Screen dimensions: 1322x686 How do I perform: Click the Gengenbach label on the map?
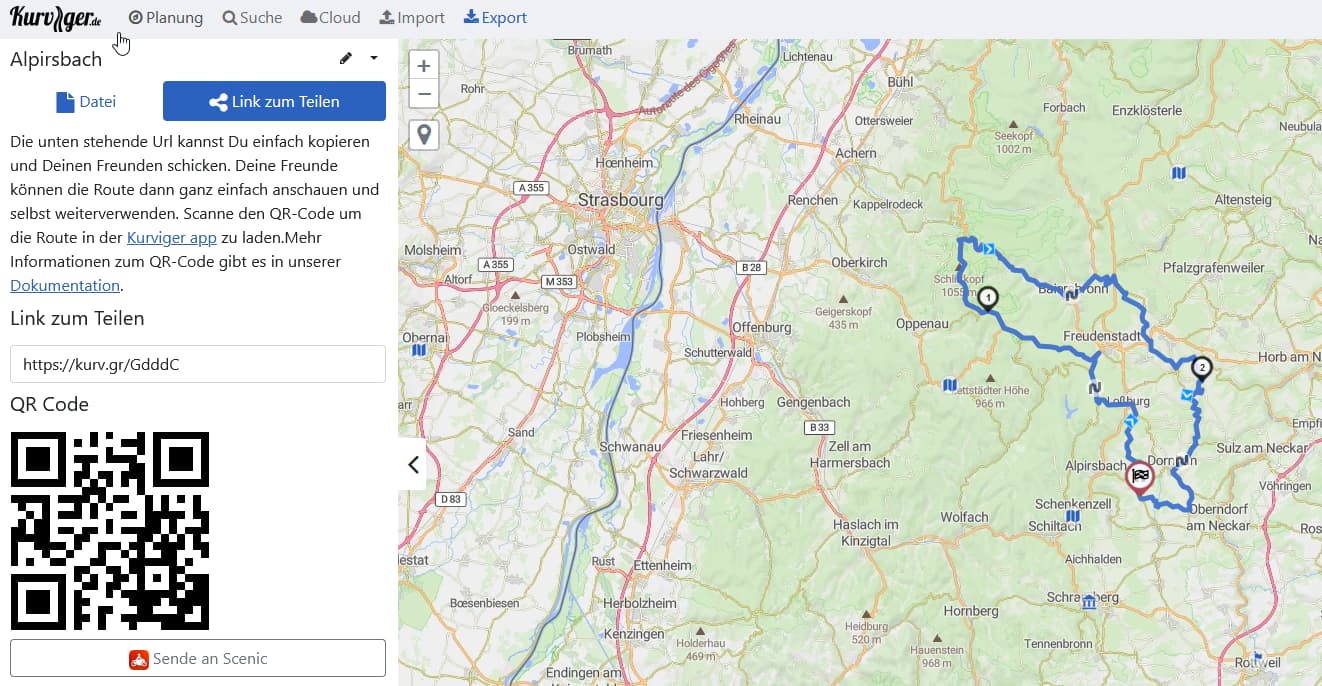point(813,402)
